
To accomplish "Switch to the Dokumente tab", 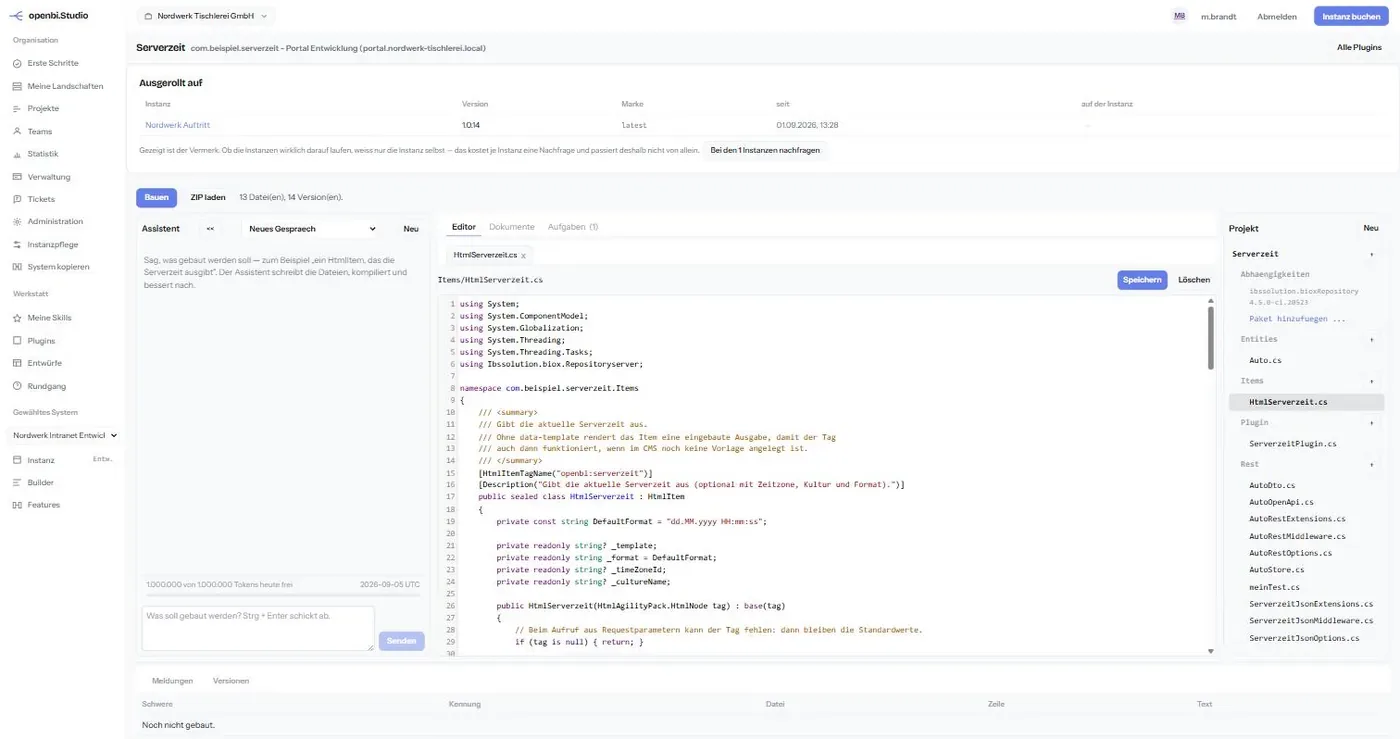I will 512,227.
